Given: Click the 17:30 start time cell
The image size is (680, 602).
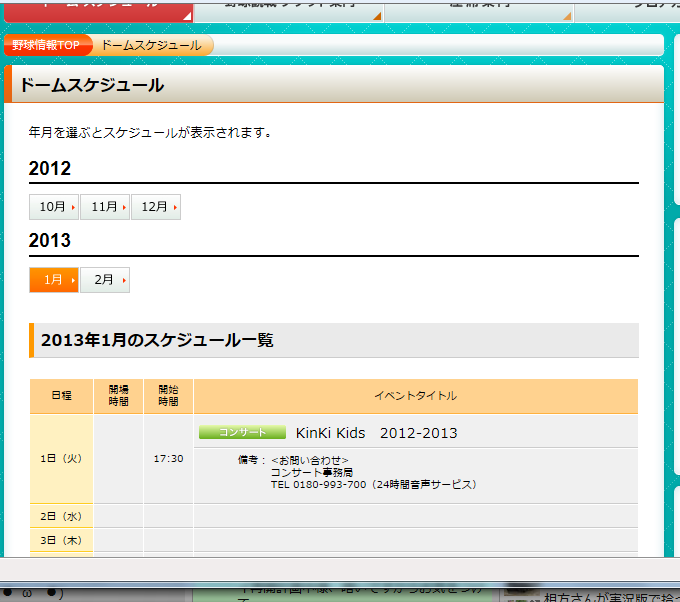Looking at the screenshot, I should [168, 459].
